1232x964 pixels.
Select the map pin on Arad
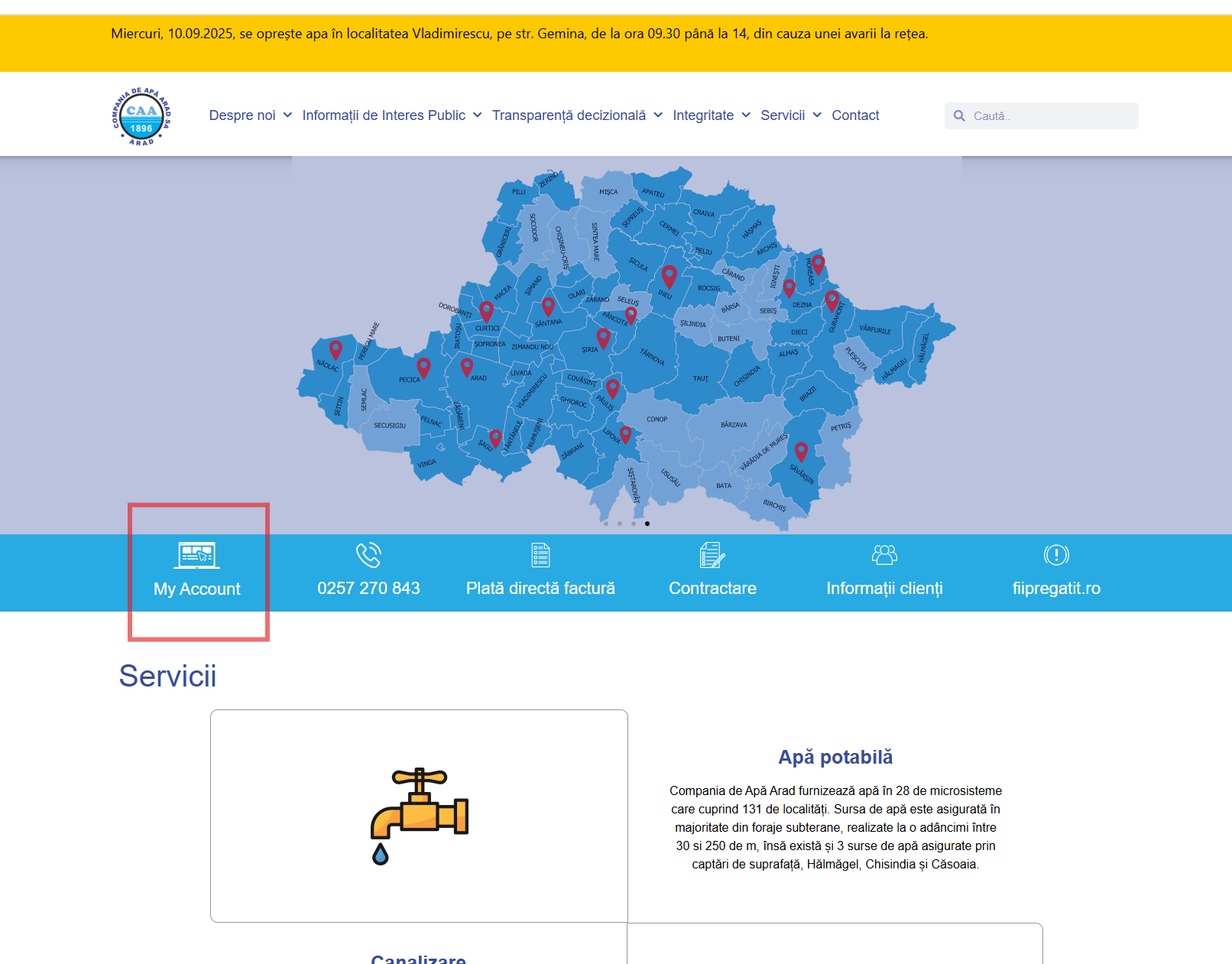pyautogui.click(x=467, y=366)
